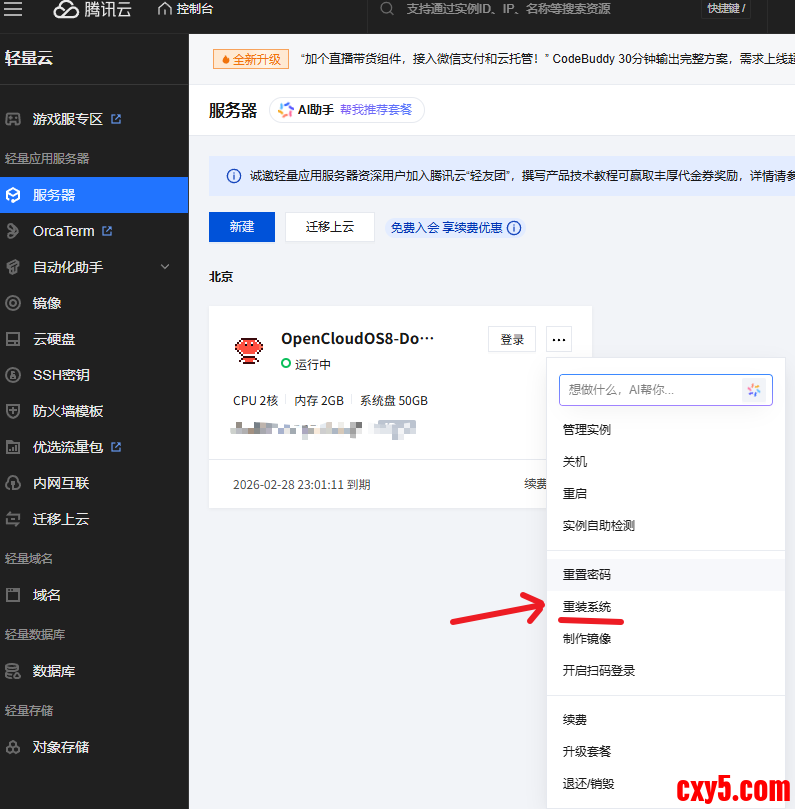Screen dimensions: 795x809
Task: Click the SSH密钥 key icon
Action: 13,375
